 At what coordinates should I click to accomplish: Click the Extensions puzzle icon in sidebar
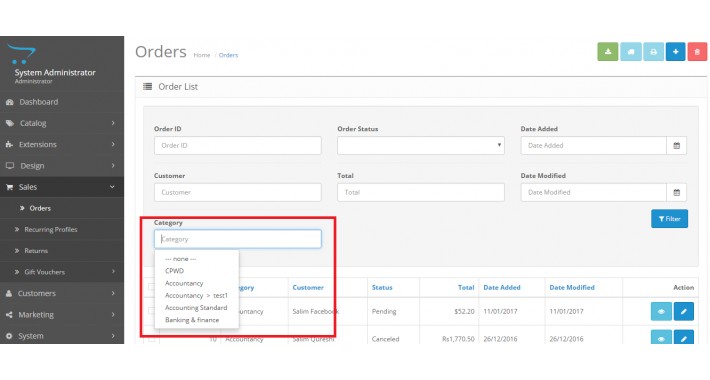point(9,144)
